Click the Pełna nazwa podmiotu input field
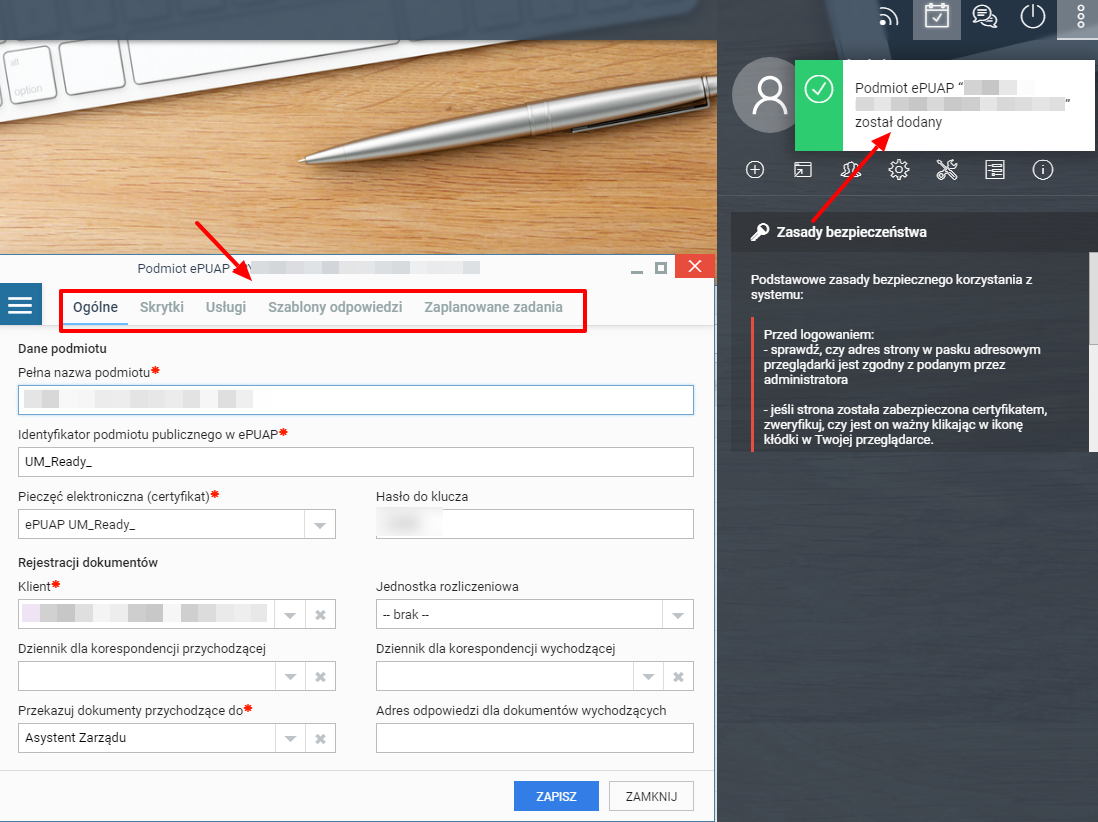 click(356, 400)
